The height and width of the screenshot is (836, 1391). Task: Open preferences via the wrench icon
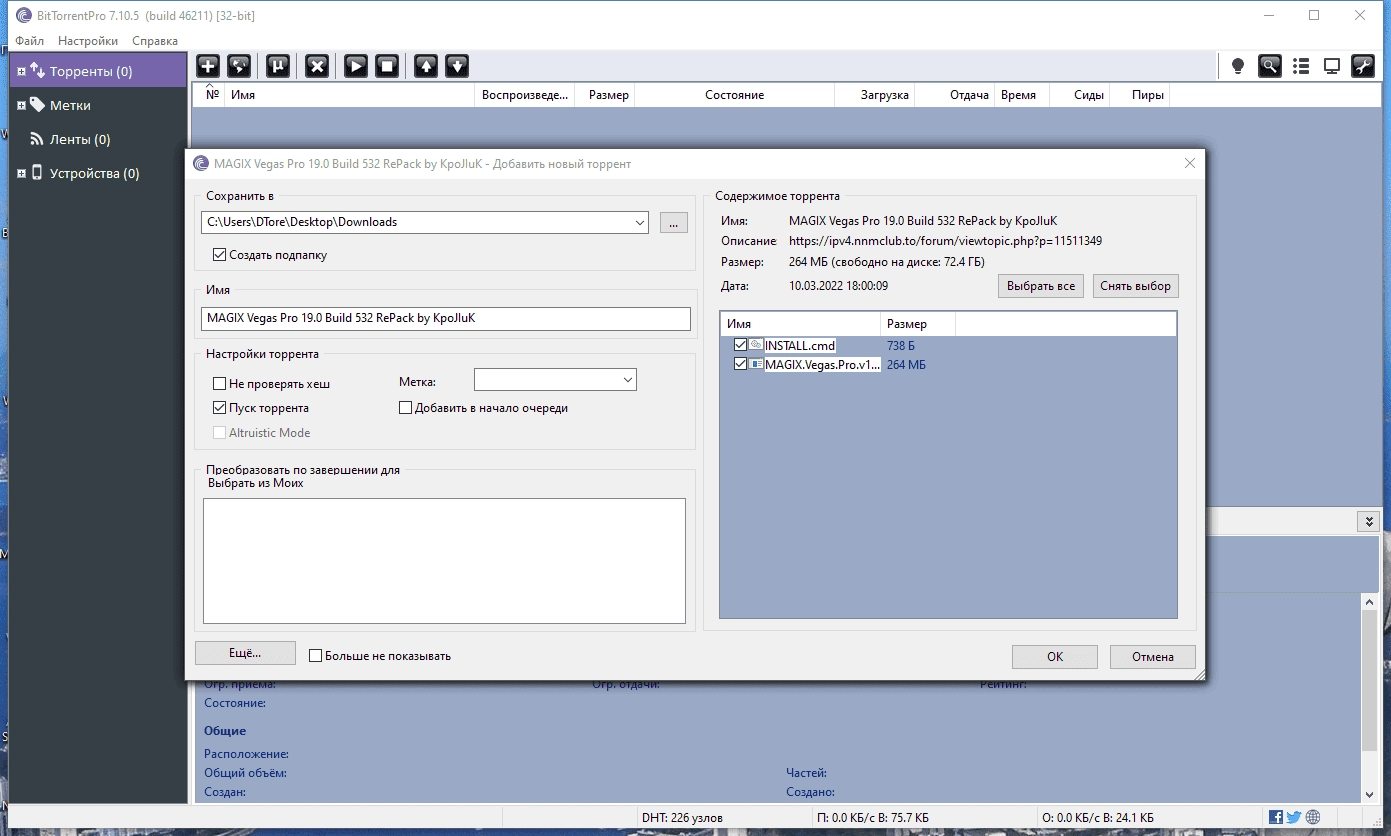point(1363,66)
